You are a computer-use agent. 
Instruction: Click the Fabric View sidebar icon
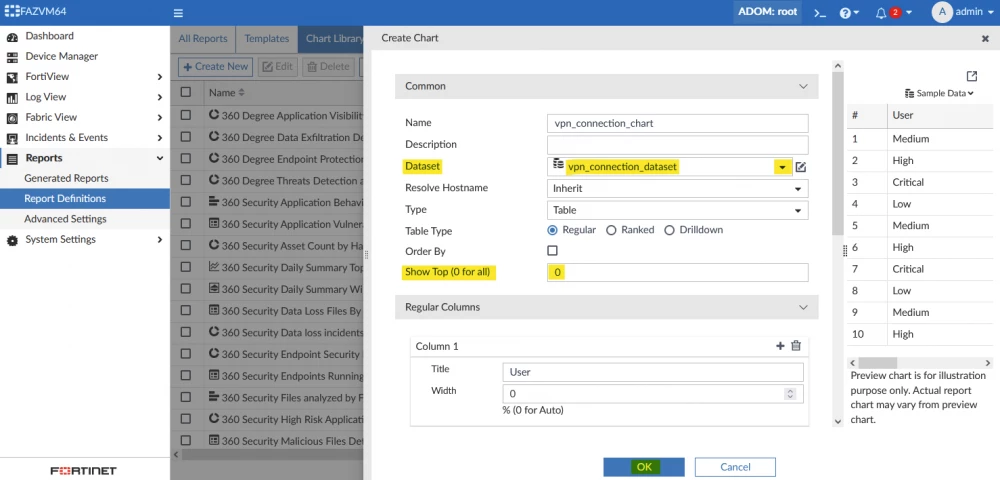pyautogui.click(x=12, y=118)
